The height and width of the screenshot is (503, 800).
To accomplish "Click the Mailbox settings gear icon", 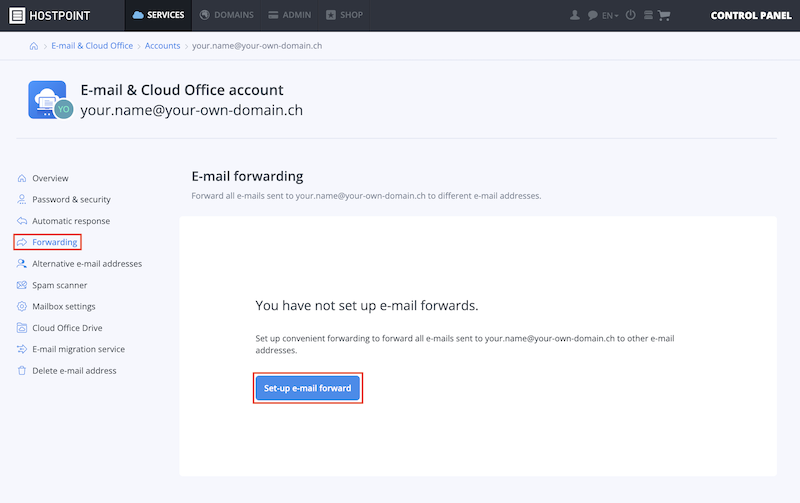I will point(21,307).
